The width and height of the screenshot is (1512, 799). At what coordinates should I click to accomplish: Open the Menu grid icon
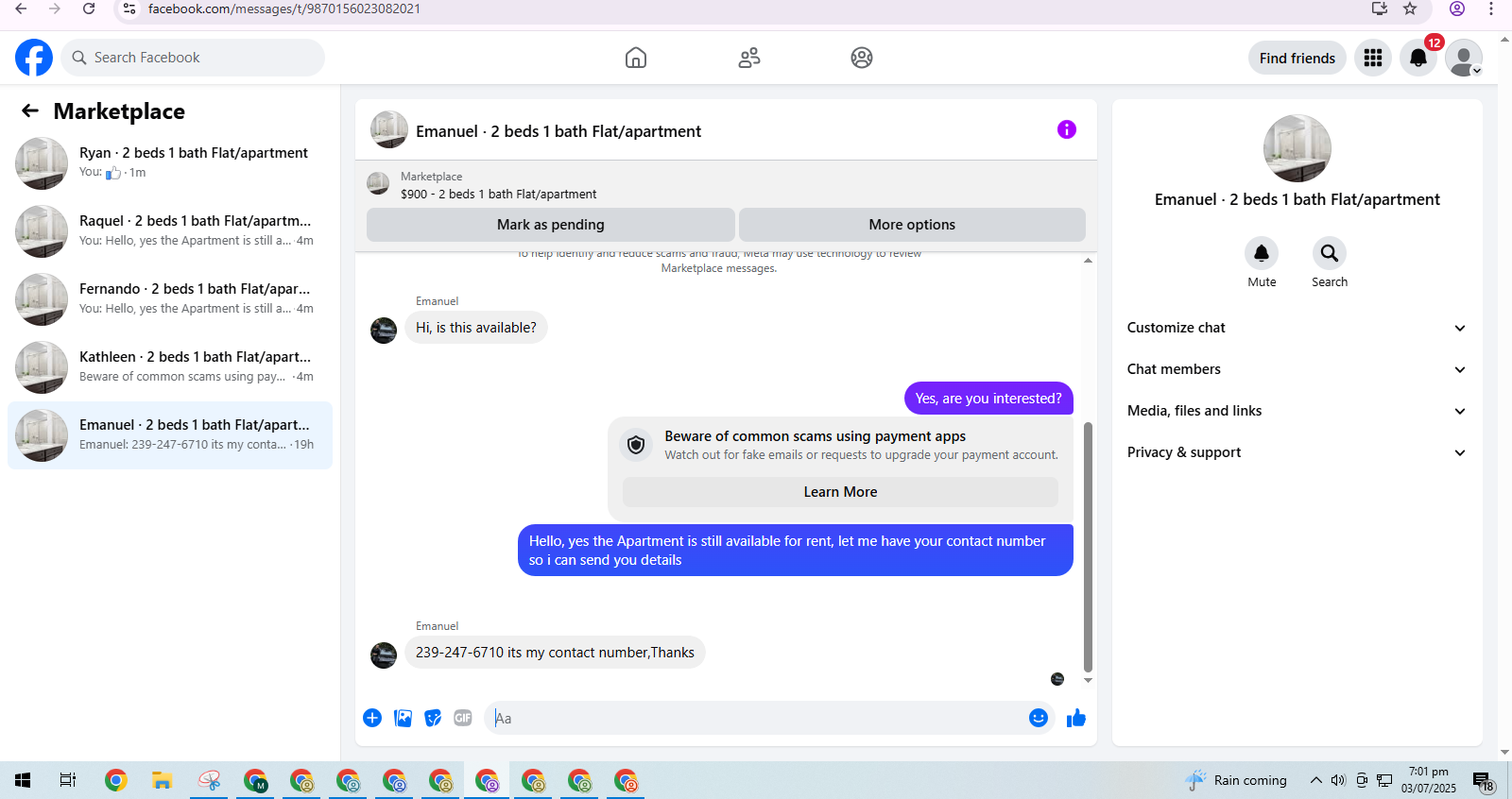[1373, 58]
